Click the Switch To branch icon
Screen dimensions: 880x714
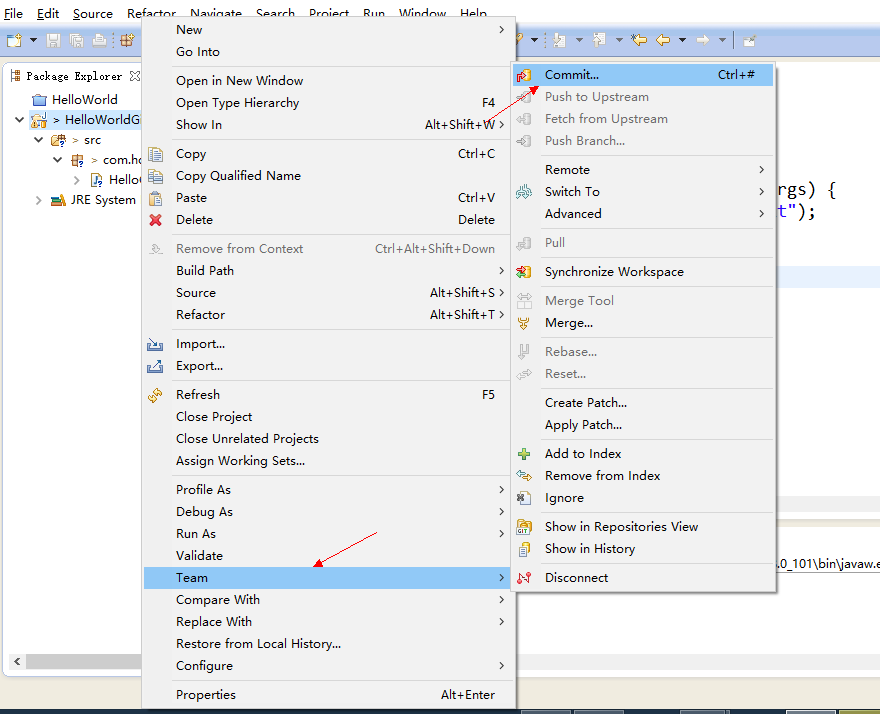pyautogui.click(x=524, y=192)
